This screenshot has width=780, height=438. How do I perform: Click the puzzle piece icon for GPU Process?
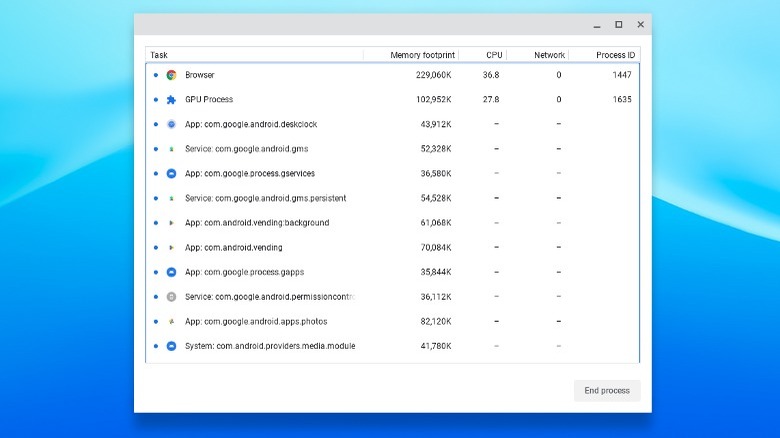[171, 100]
